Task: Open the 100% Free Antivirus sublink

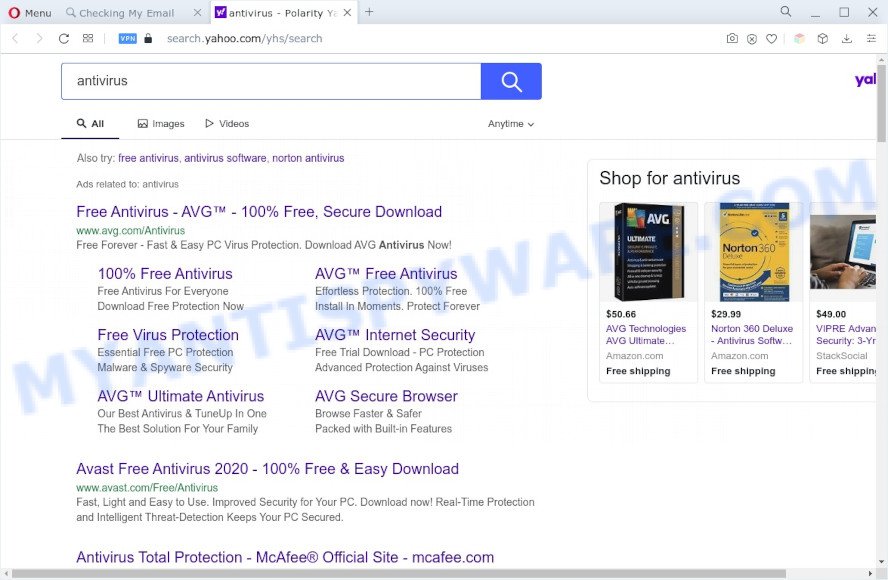Action: pos(165,274)
